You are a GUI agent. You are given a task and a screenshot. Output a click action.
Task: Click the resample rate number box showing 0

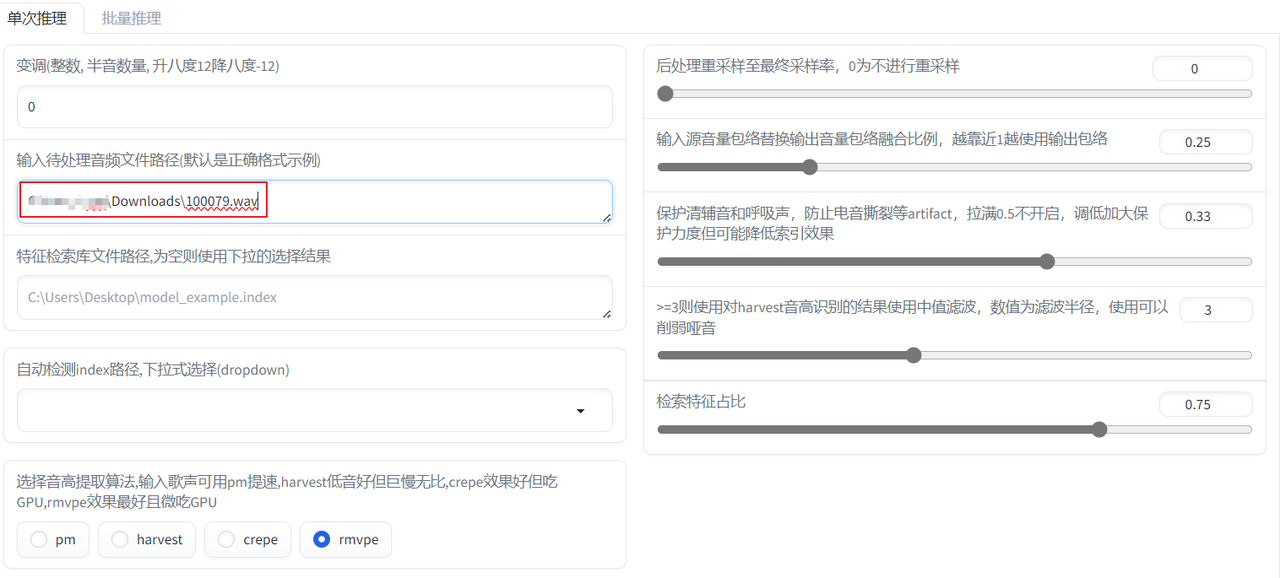[x=1201, y=69]
